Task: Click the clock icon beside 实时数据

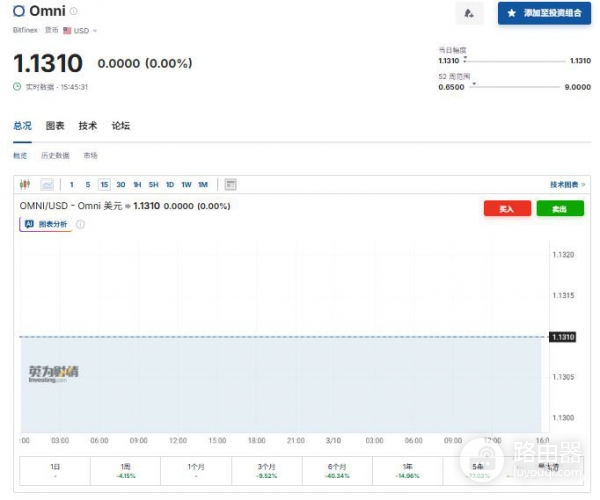Action: coord(17,86)
